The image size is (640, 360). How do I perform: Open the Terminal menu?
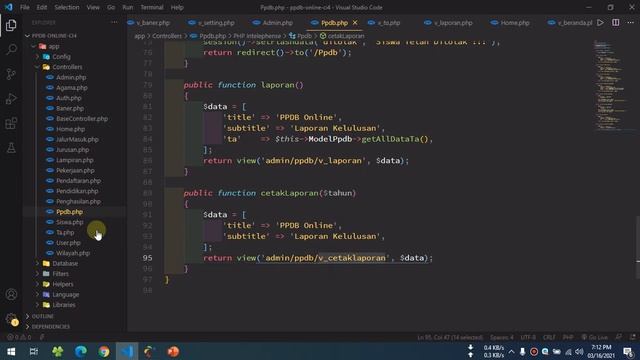[x=151, y=7]
